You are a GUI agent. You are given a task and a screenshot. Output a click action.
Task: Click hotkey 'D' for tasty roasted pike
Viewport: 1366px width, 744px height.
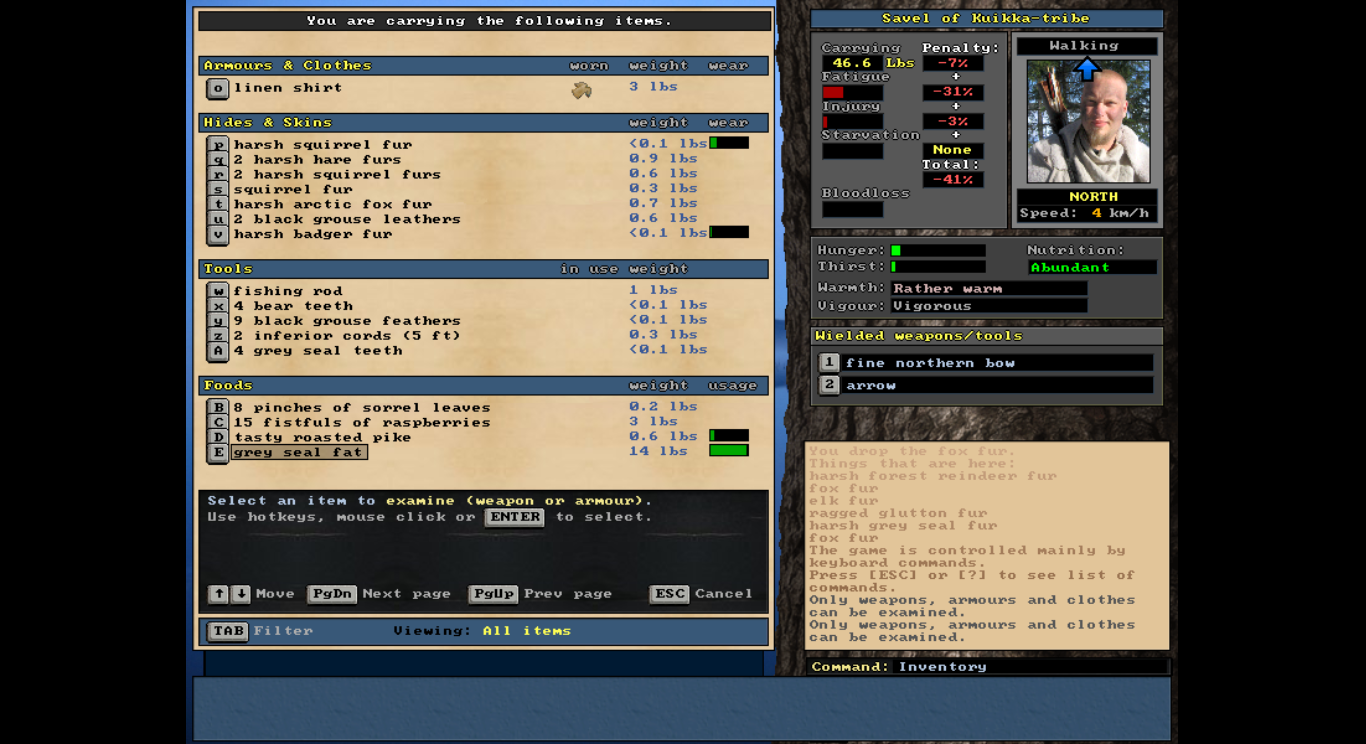pyautogui.click(x=218, y=437)
